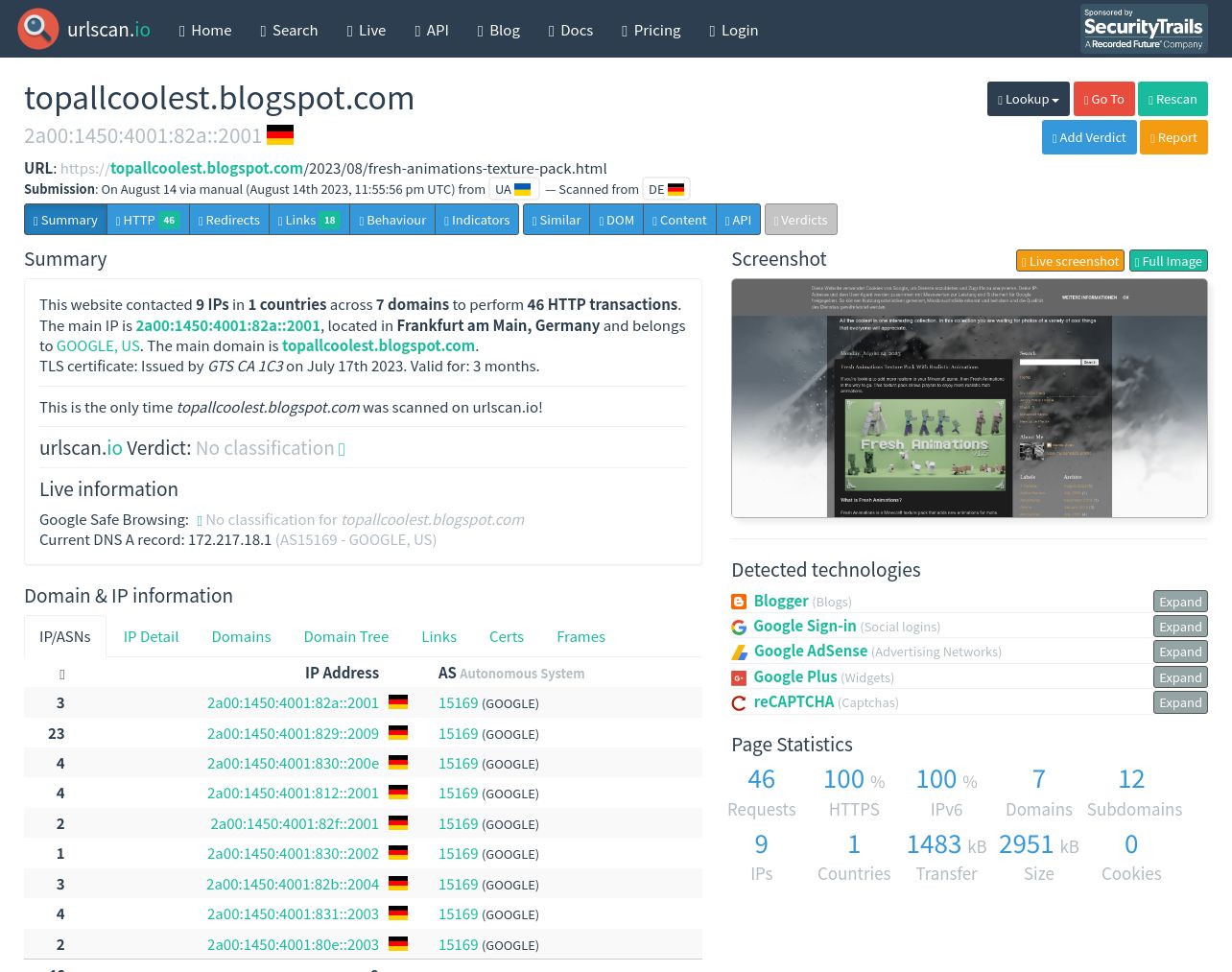This screenshot has height=972, width=1232.
Task: Click IP address 2a00:1450:4001:831::2003
Action: tap(293, 913)
